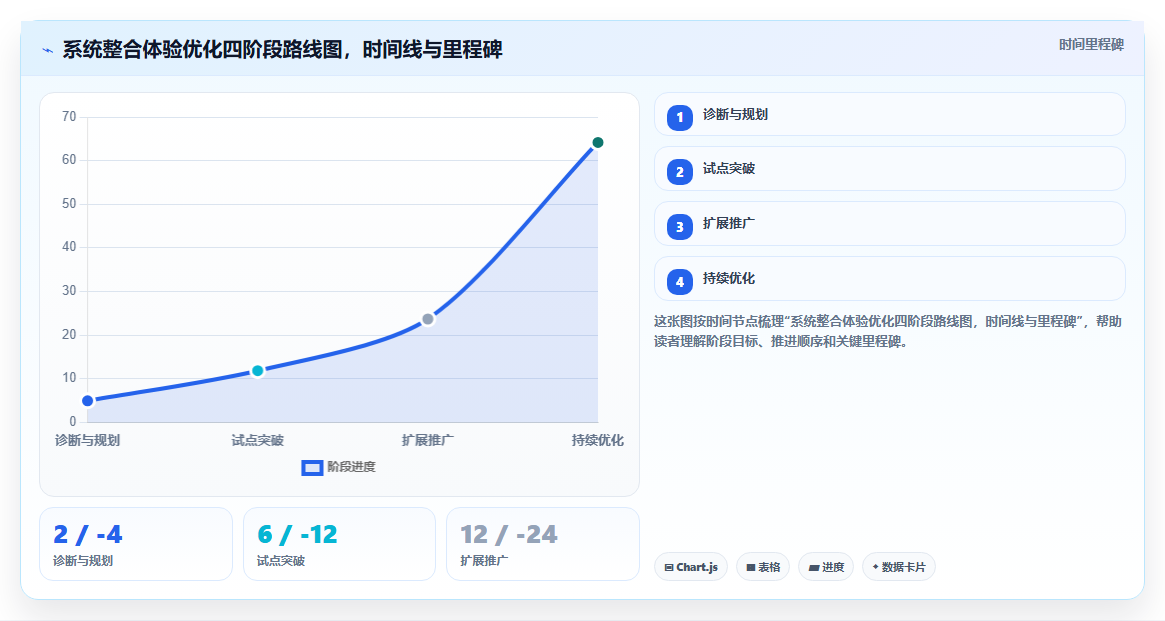Screen dimensions: 1165x621
Task: Click the number 1 badge for 诊断与规划
Action: (679, 117)
